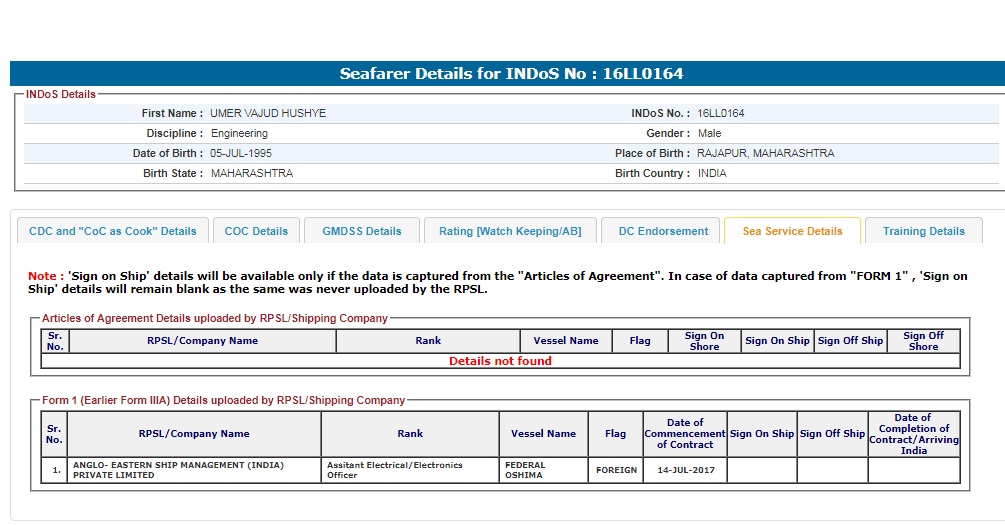Click the red "Details not found" message

[500, 361]
